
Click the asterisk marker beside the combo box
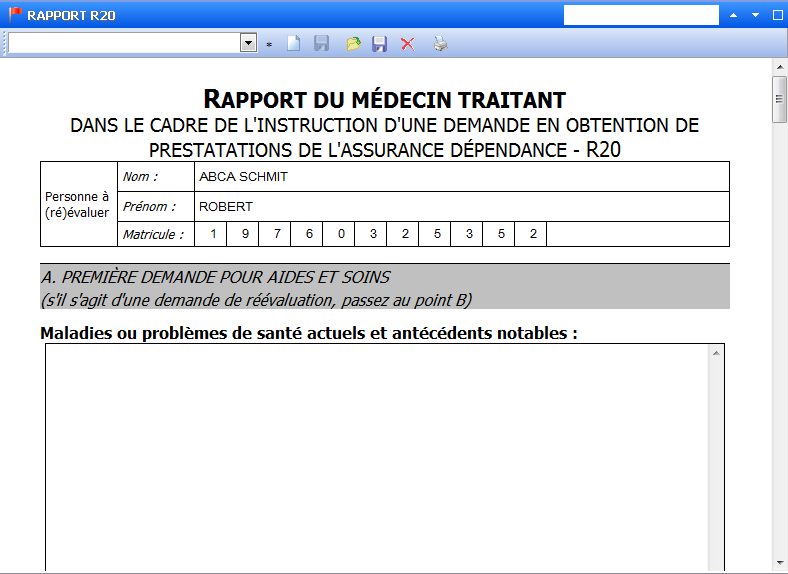point(269,45)
